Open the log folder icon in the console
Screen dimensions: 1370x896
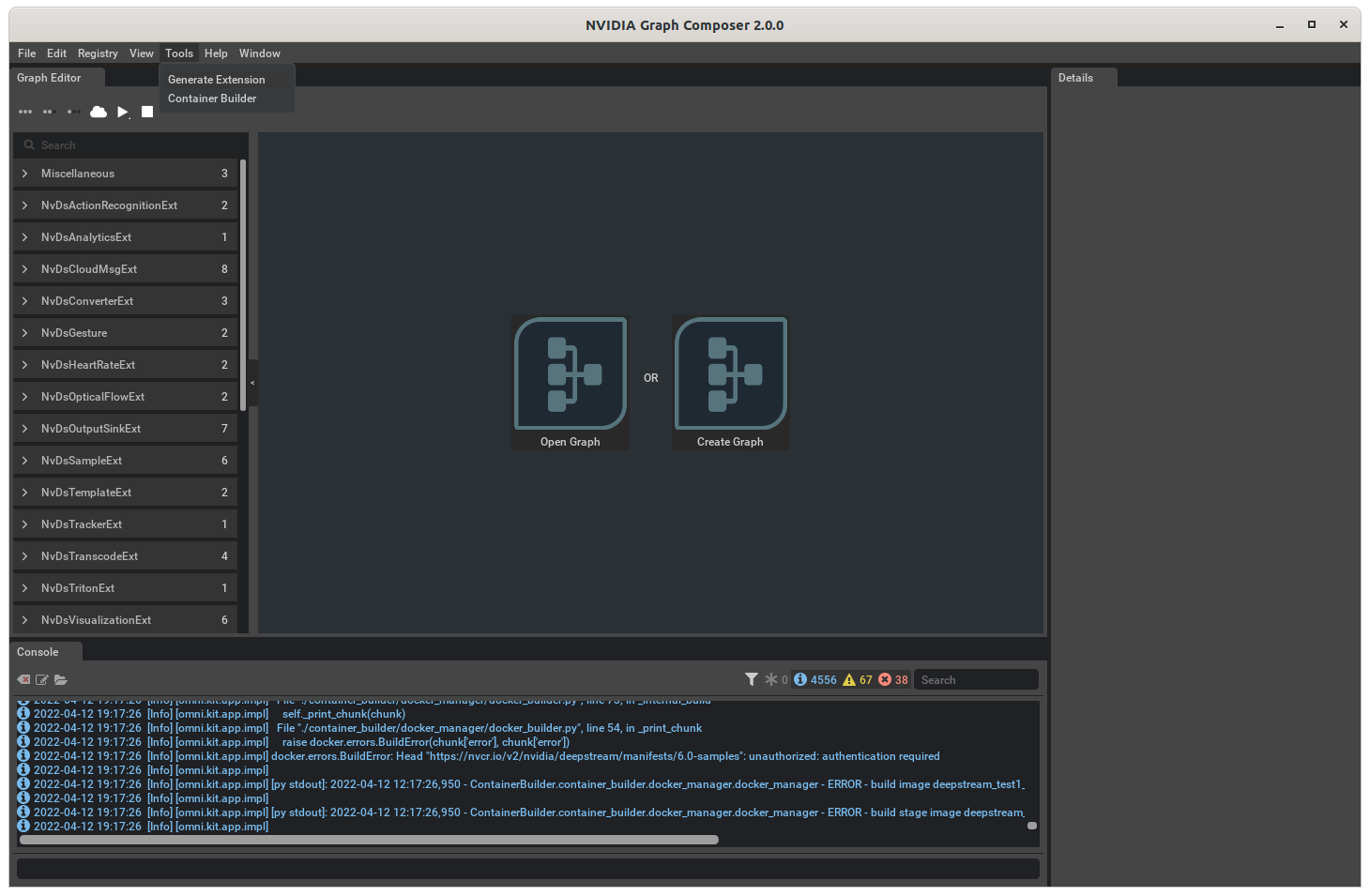tap(61, 679)
